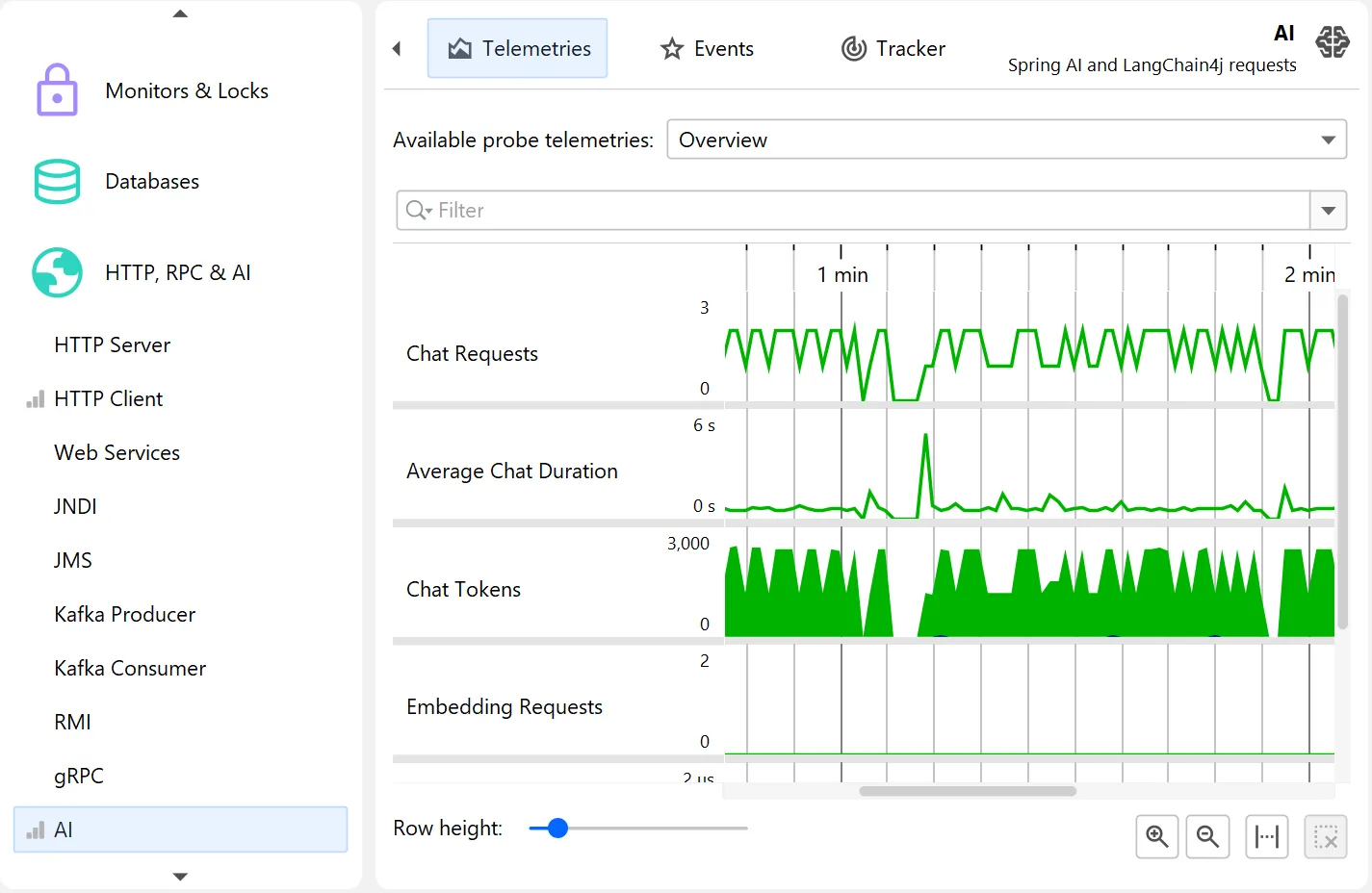Open the Kafka Producer probe view

pyautogui.click(x=124, y=614)
